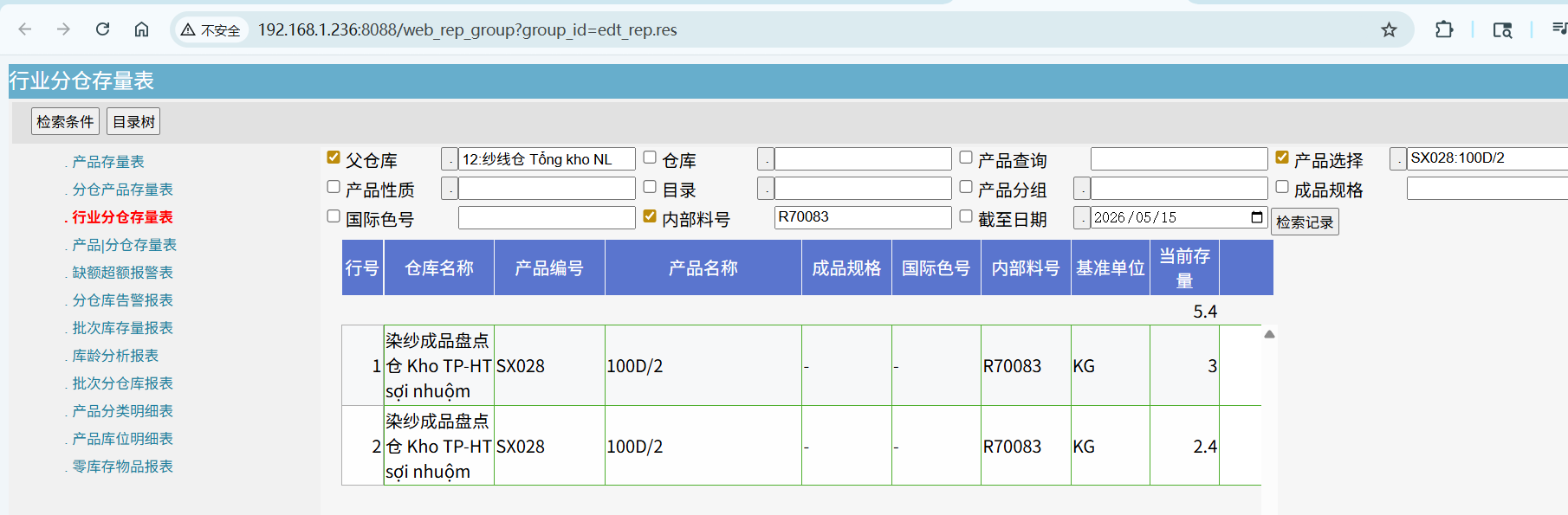
Task: Open the 零库存物品报表 report
Action: (122, 467)
